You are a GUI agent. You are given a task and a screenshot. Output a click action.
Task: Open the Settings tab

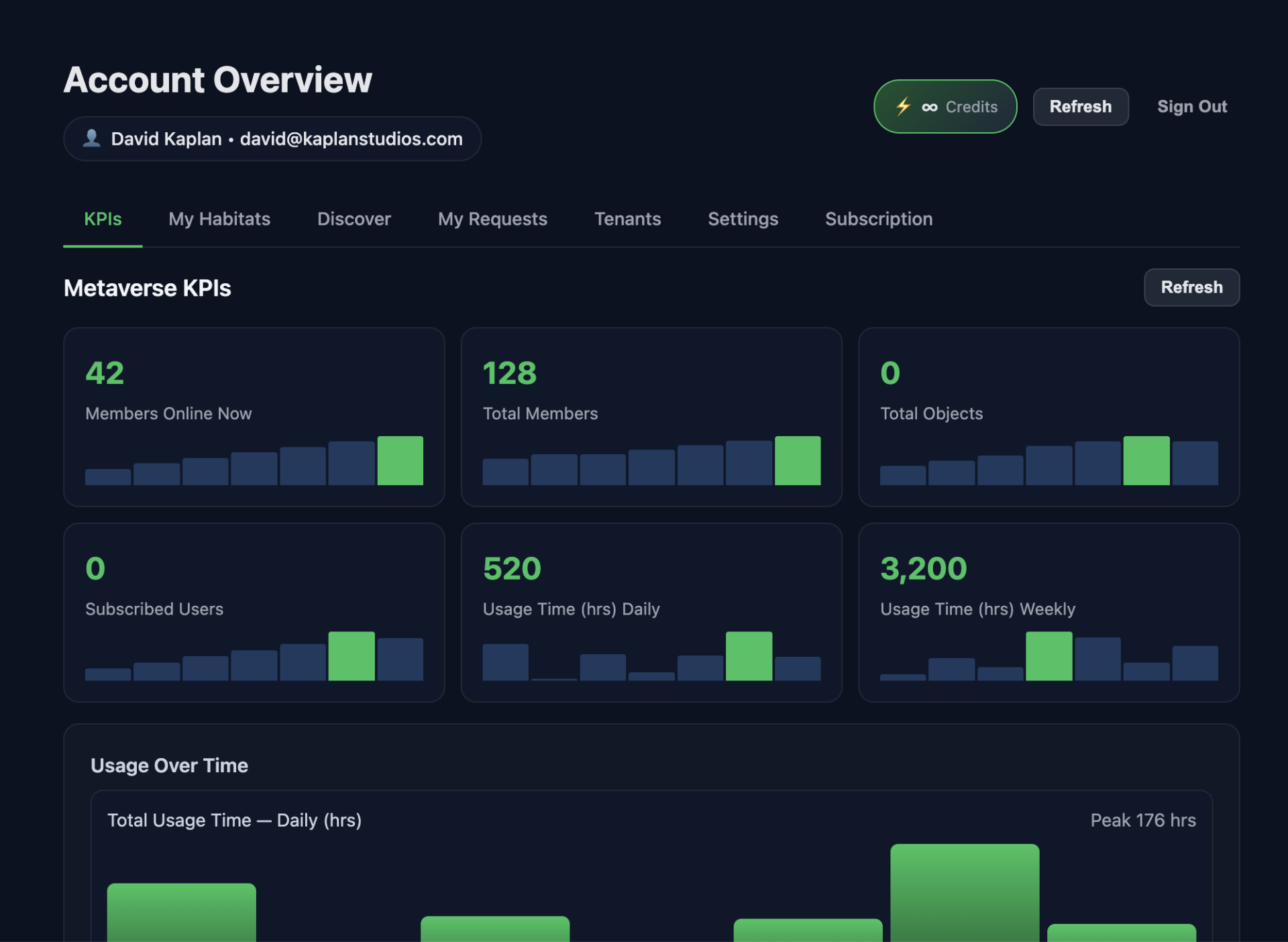click(x=743, y=219)
